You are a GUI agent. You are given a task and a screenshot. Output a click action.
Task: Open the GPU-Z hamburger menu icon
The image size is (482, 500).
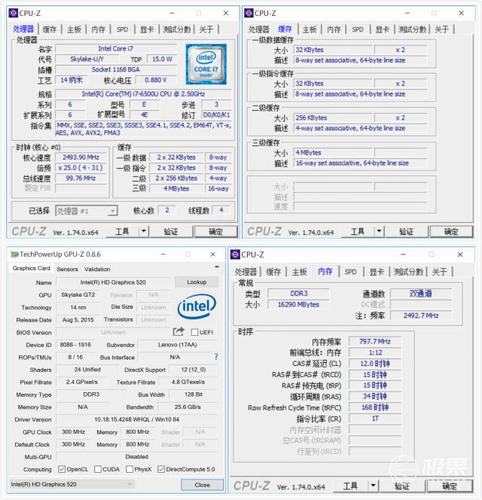[217, 267]
